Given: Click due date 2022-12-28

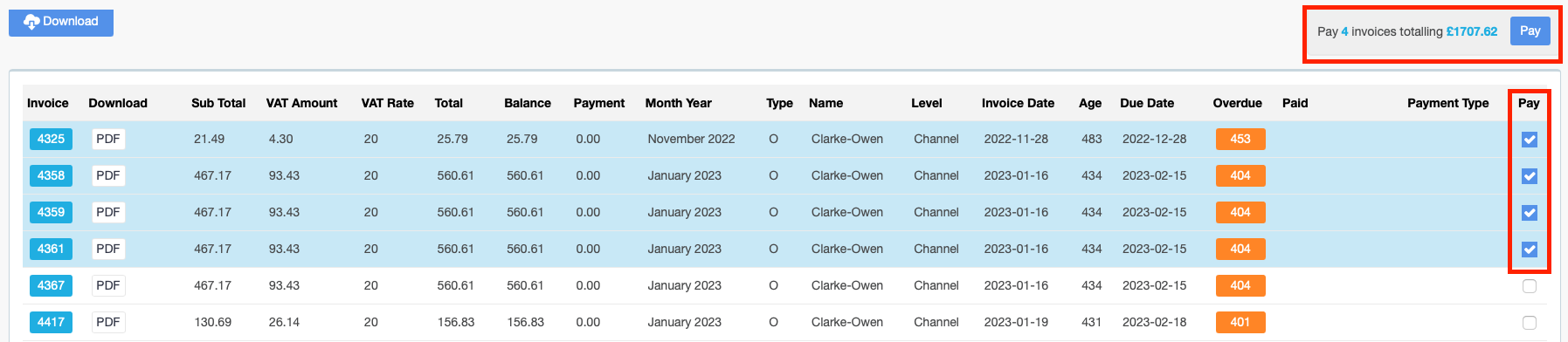Looking at the screenshot, I should [1154, 139].
